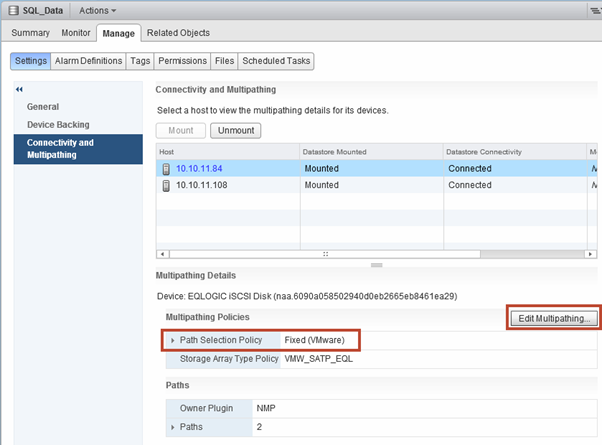
Task: Select the Settings sub-tab
Action: click(x=31, y=61)
